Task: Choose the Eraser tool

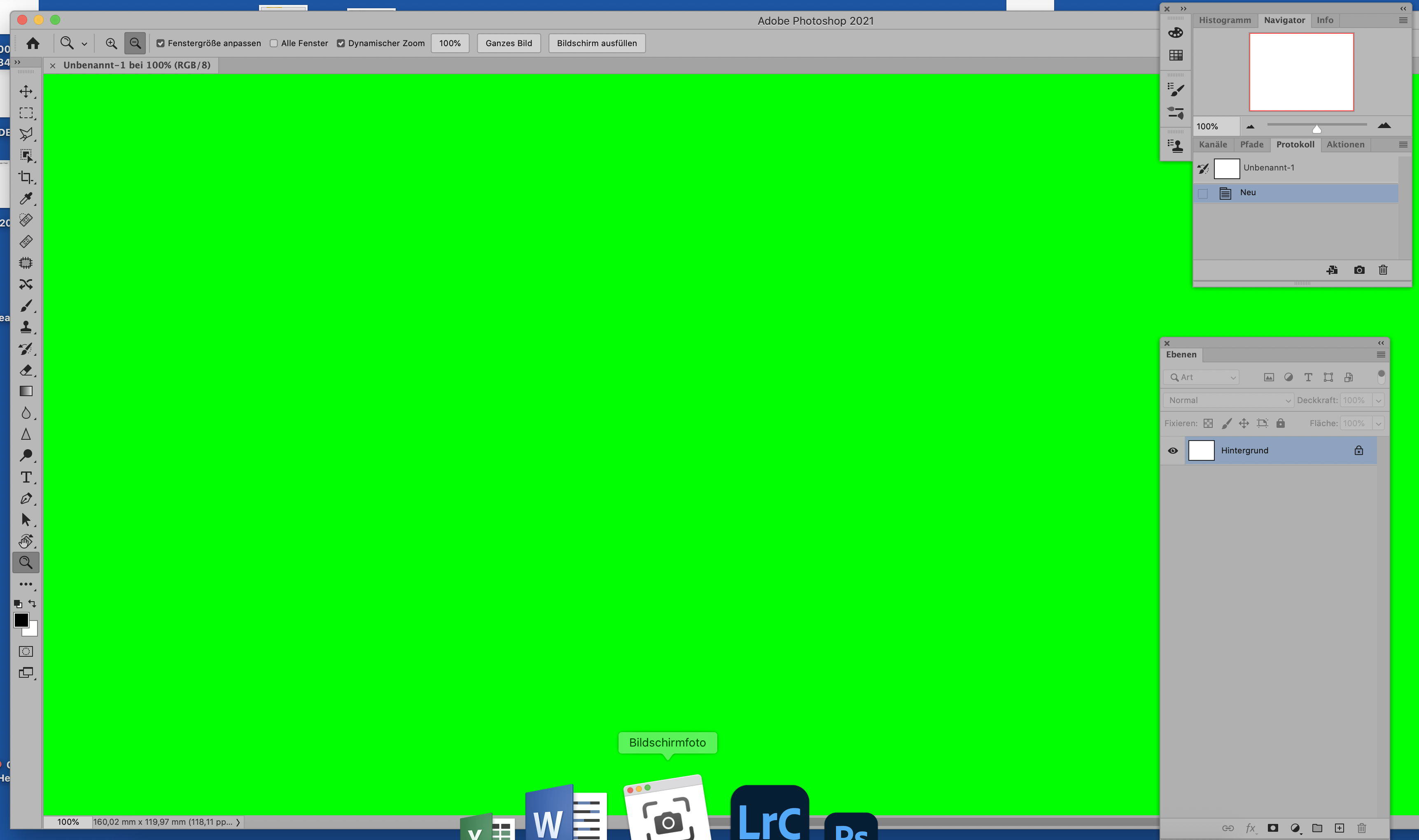Action: (x=26, y=370)
